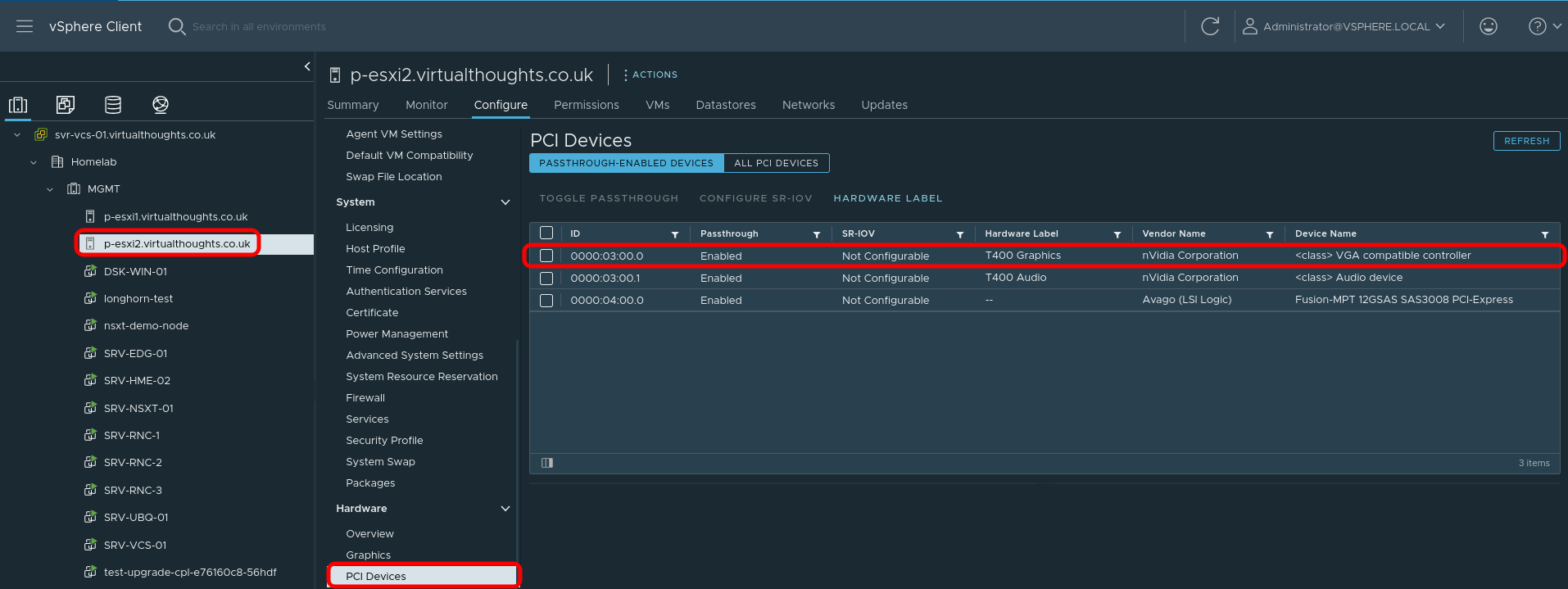Click the VM icon beside longhorn-test
The width and height of the screenshot is (1568, 589).
[90, 298]
